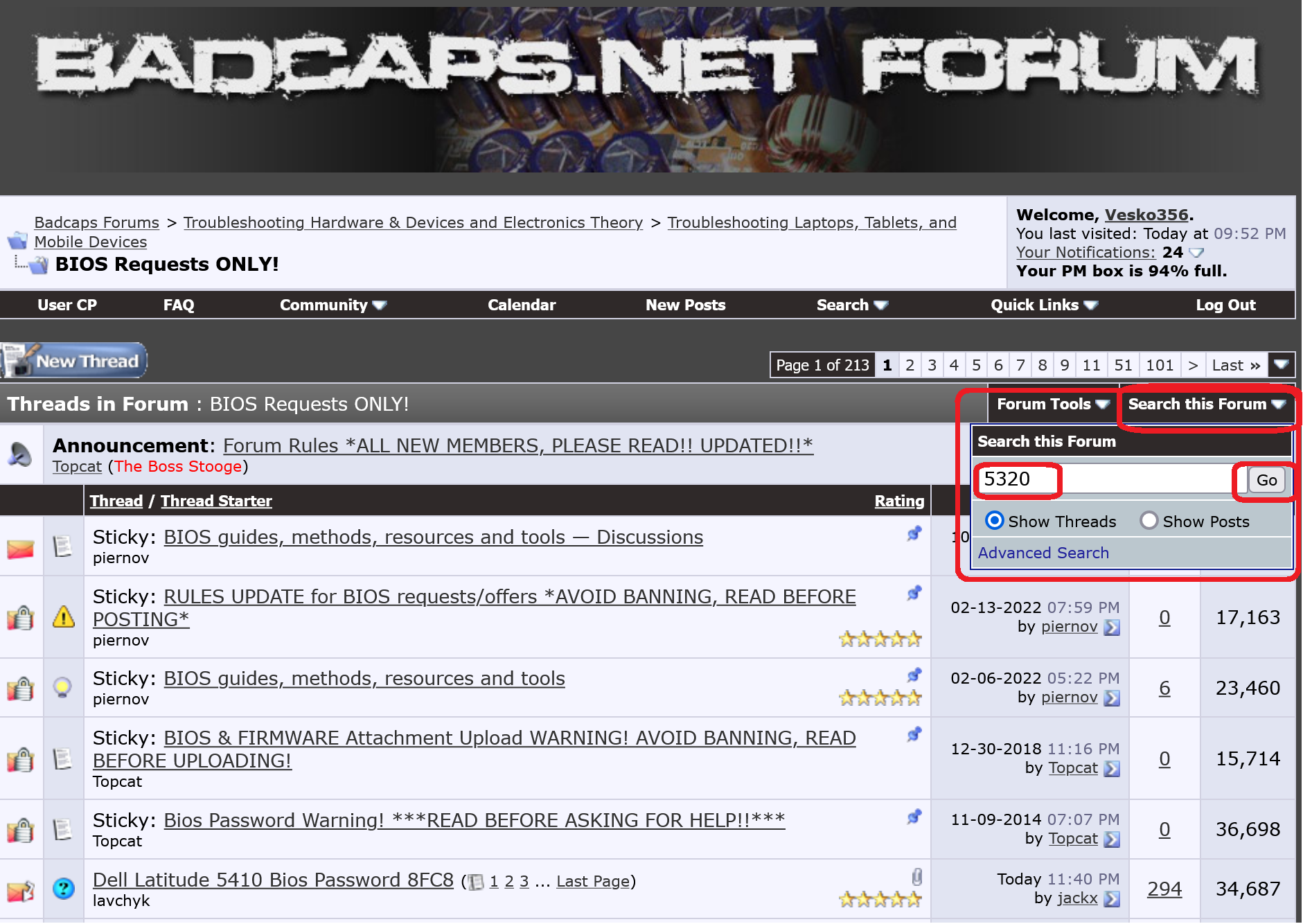Open the Calendar menu item
Screen dimensions: 1303x924
pos(522,305)
